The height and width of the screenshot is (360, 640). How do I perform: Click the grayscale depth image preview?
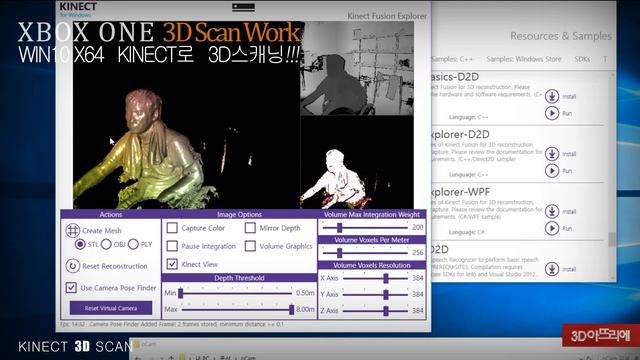357,68
